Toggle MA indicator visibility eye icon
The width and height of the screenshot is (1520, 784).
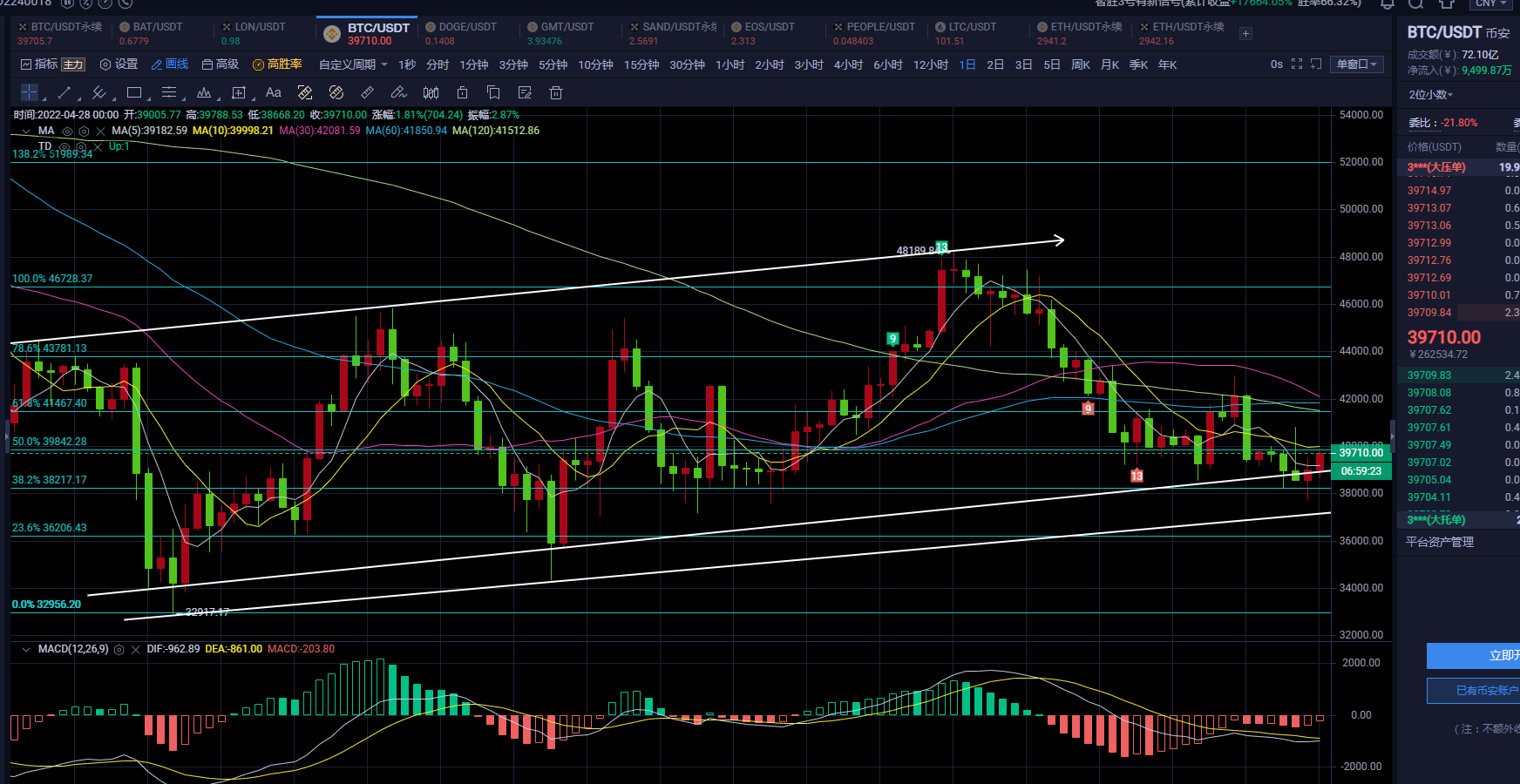click(x=67, y=131)
